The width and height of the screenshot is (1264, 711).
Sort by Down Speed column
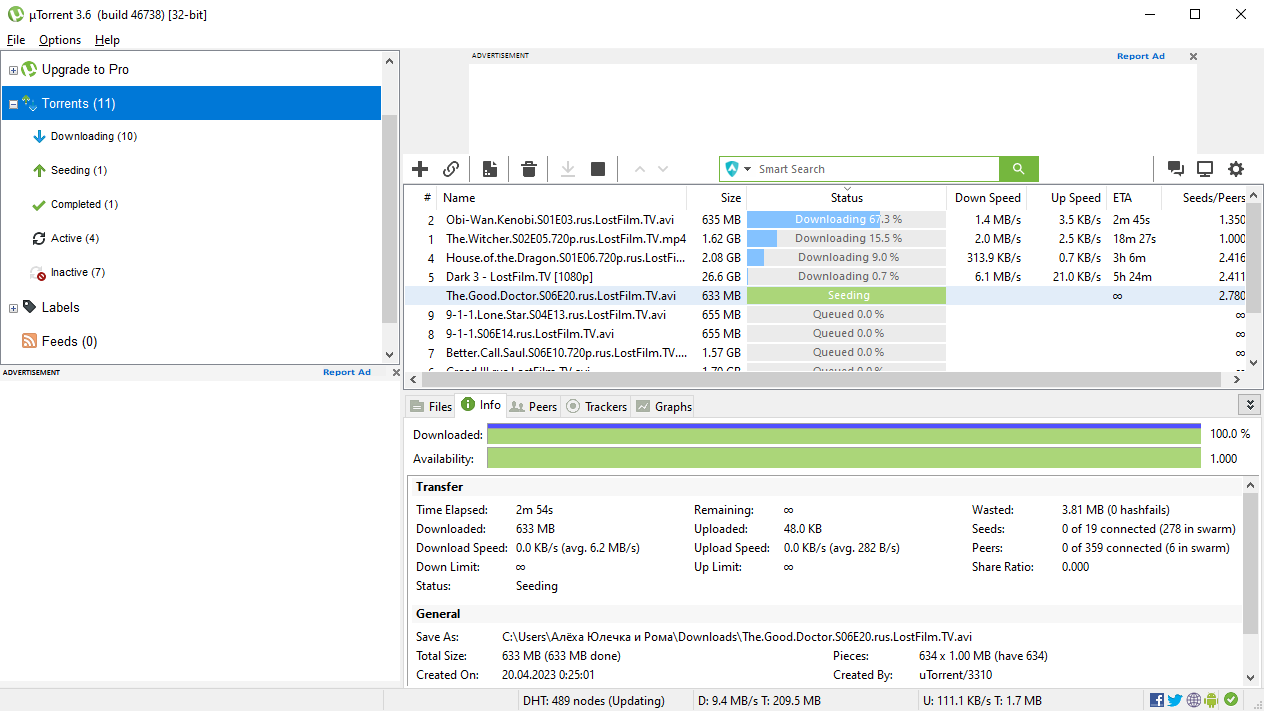coord(987,198)
